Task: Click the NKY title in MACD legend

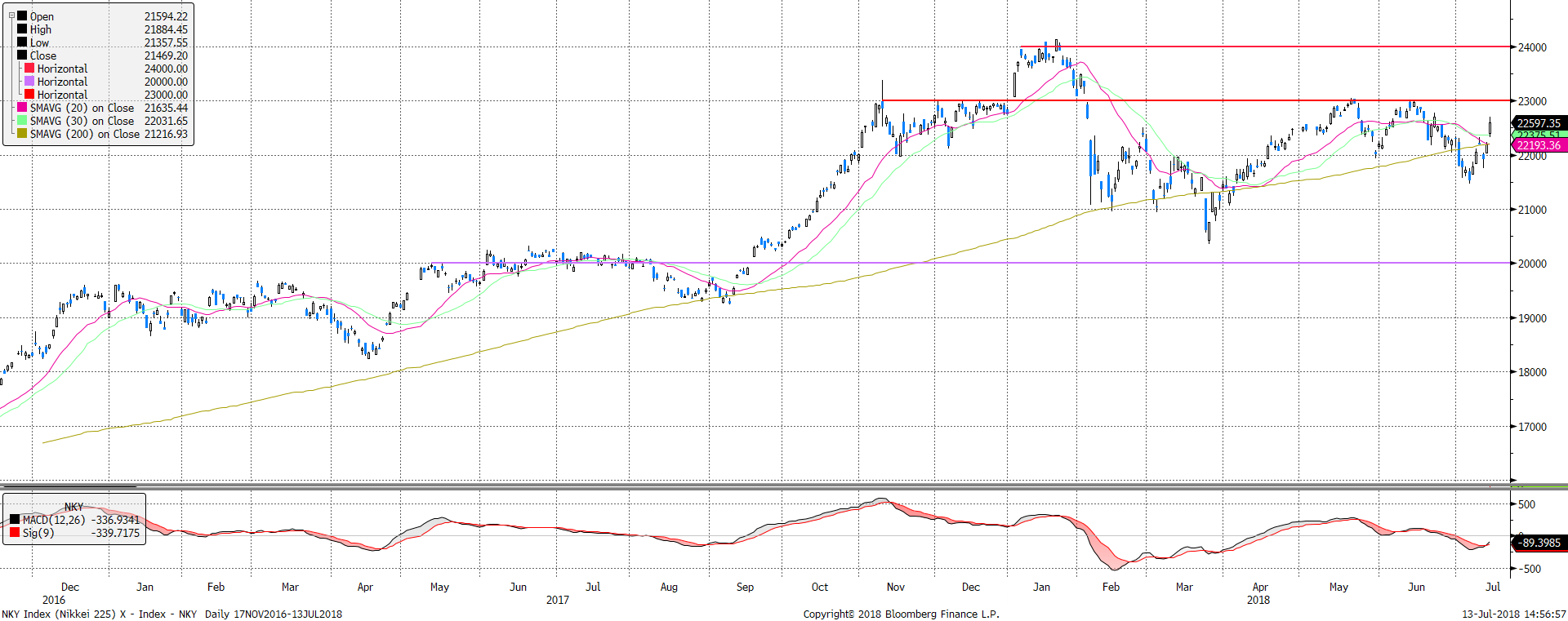Action: (73, 507)
